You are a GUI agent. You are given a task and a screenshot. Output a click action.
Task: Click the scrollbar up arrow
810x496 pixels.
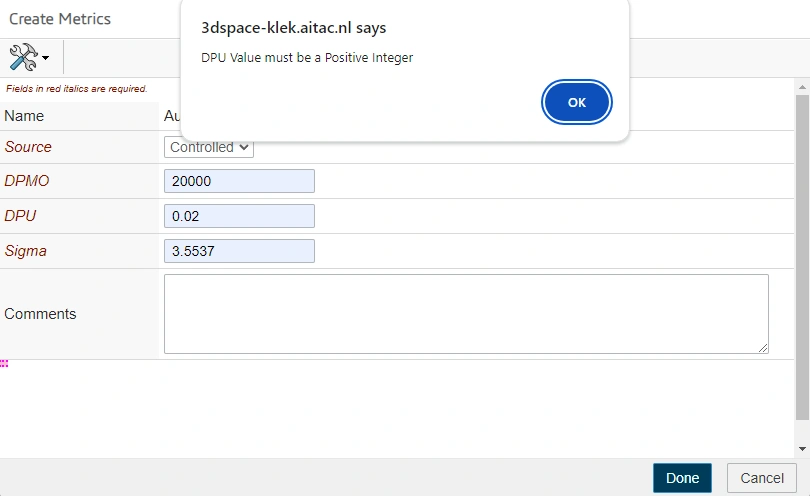click(802, 87)
